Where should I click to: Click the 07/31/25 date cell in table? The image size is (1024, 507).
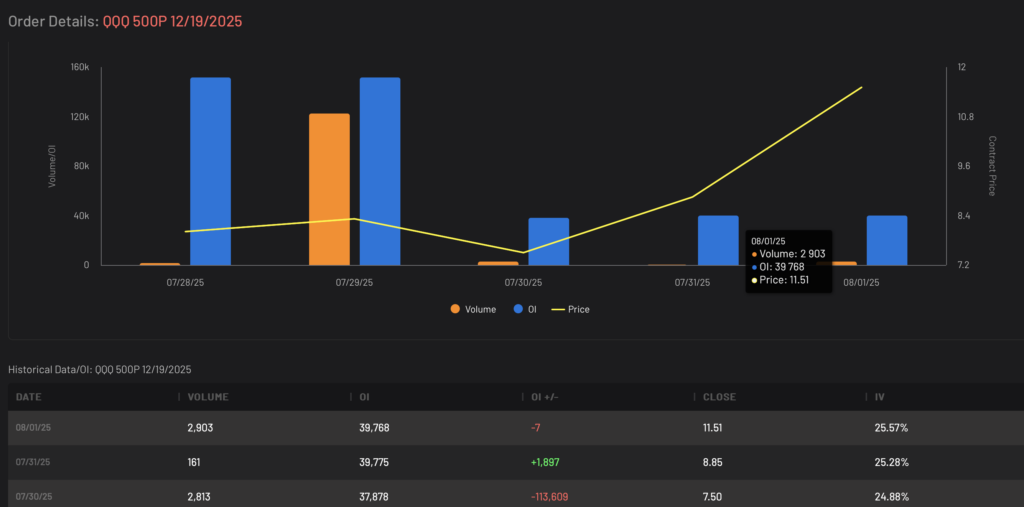coord(33,463)
